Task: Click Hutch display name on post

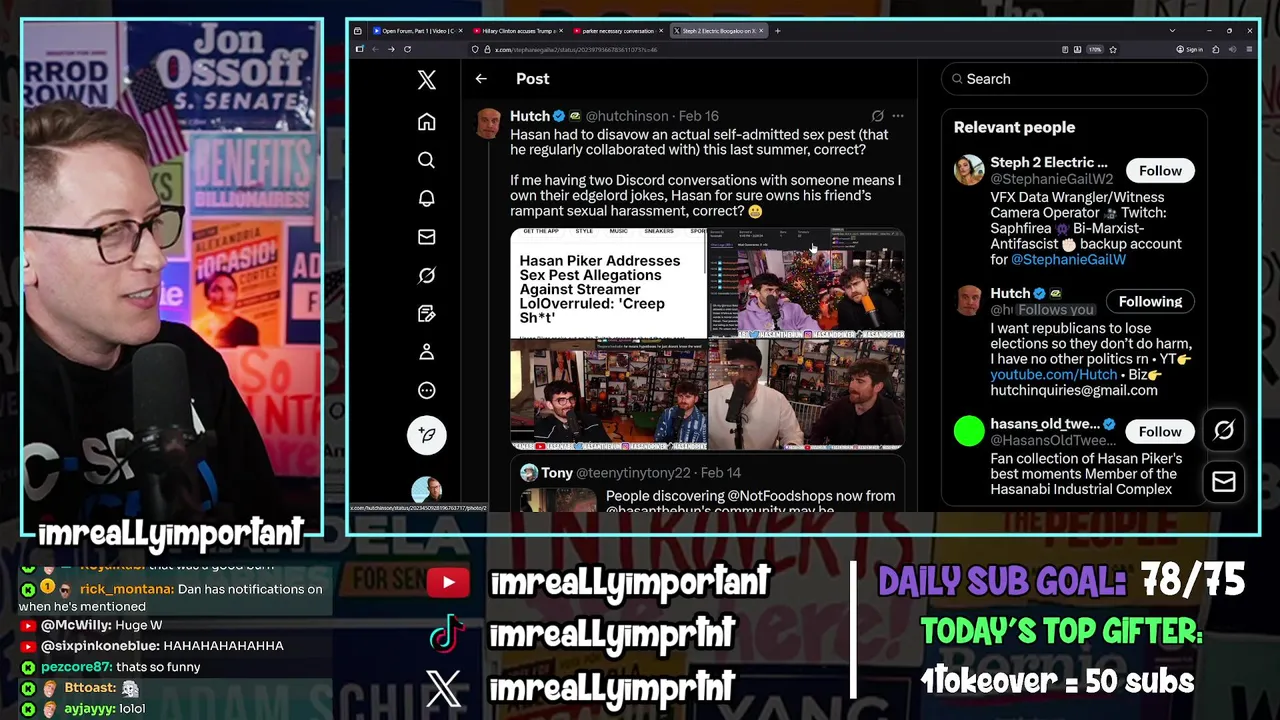Action: (530, 116)
